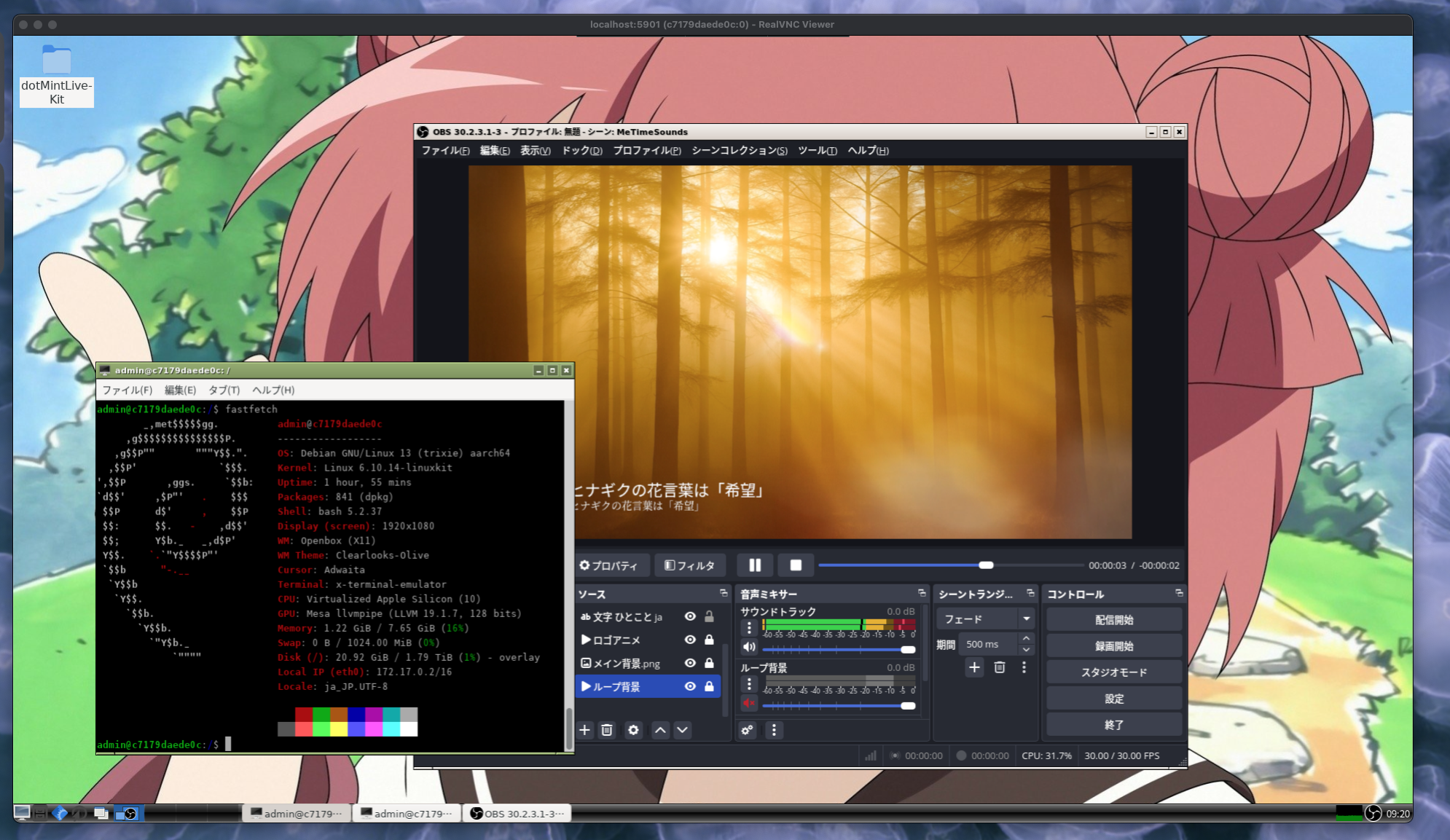The width and height of the screenshot is (1450, 840).
Task: Open source properties gear below the sources list
Action: pyautogui.click(x=633, y=730)
